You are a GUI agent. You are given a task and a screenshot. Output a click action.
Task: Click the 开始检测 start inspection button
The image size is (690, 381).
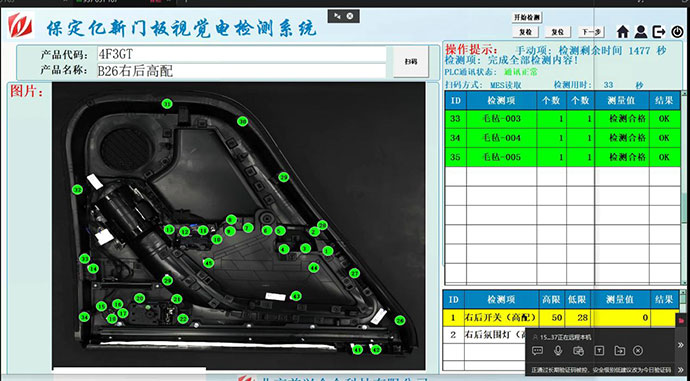coord(527,17)
